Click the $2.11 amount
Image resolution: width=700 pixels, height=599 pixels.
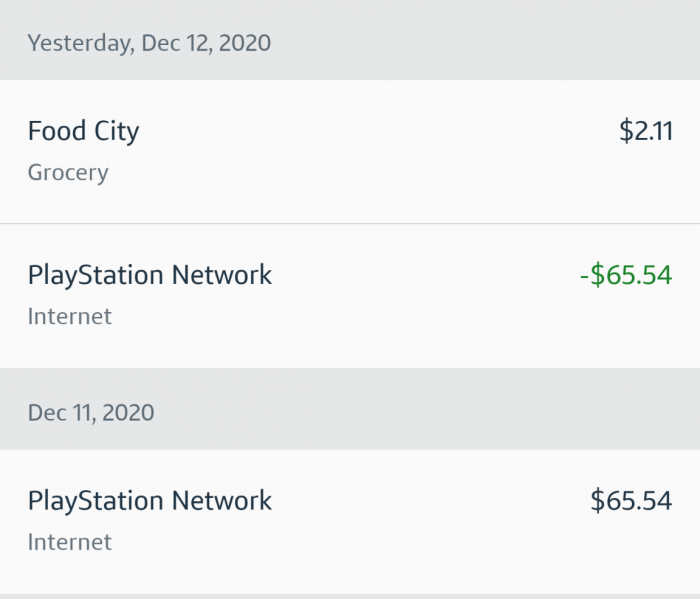[x=645, y=131]
